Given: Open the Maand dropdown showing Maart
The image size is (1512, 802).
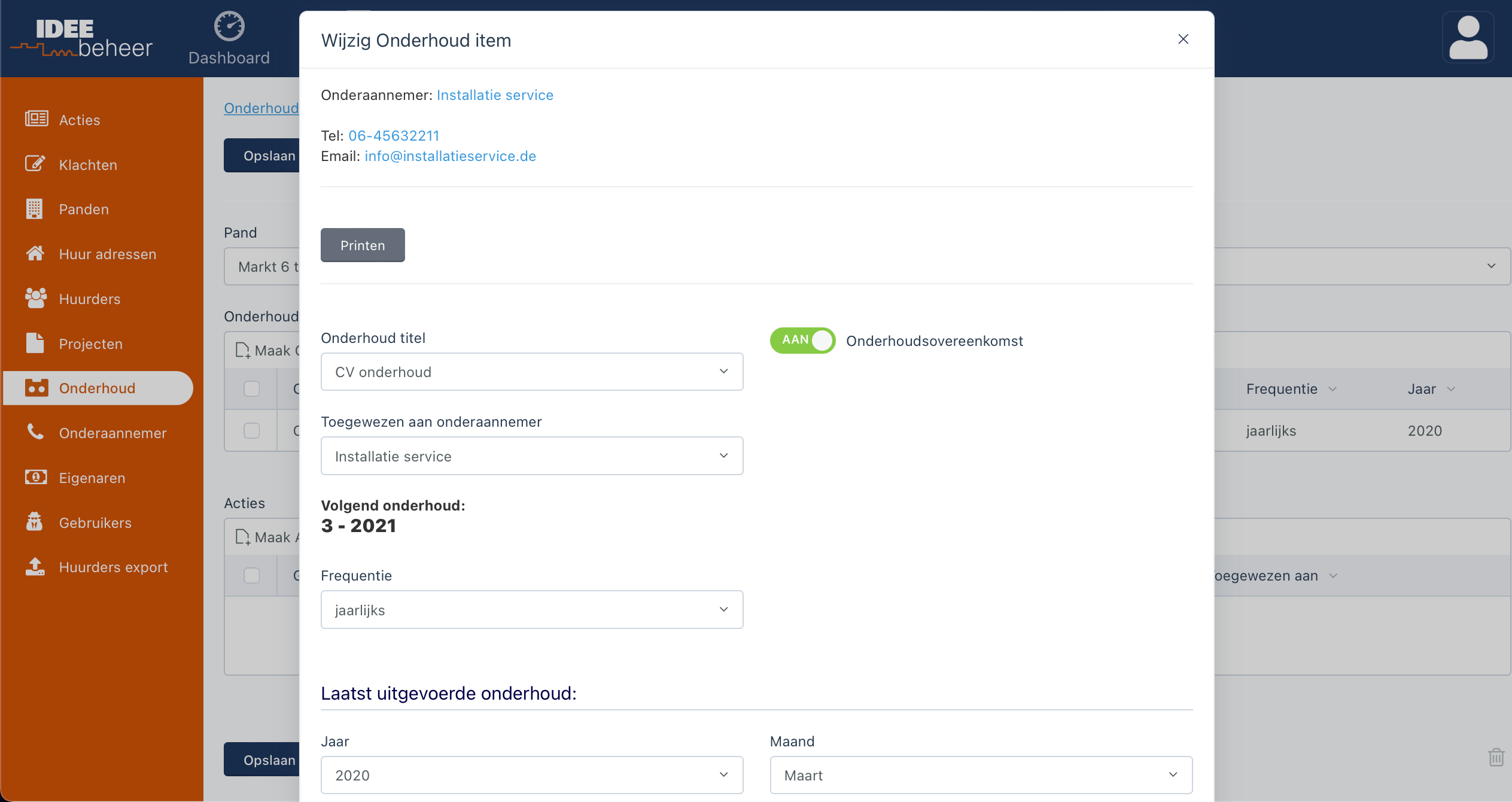Looking at the screenshot, I should 981,775.
